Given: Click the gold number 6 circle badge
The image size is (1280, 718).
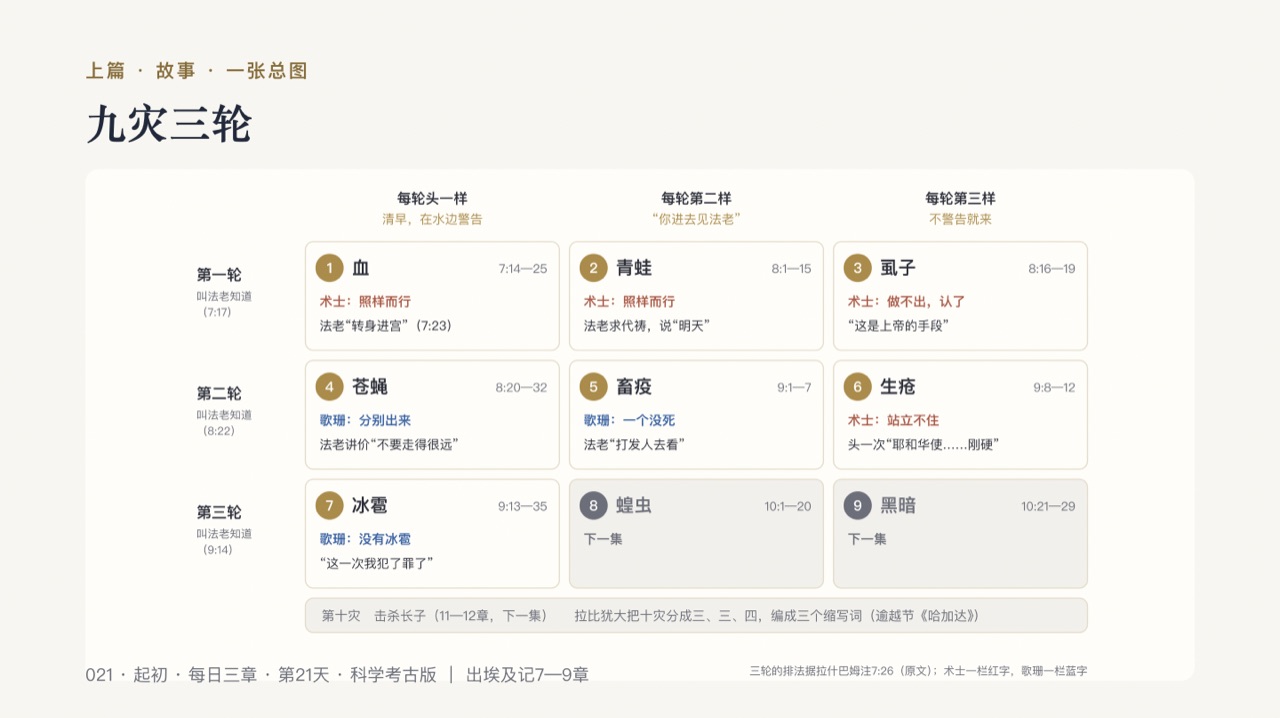Looking at the screenshot, I should tap(857, 387).
